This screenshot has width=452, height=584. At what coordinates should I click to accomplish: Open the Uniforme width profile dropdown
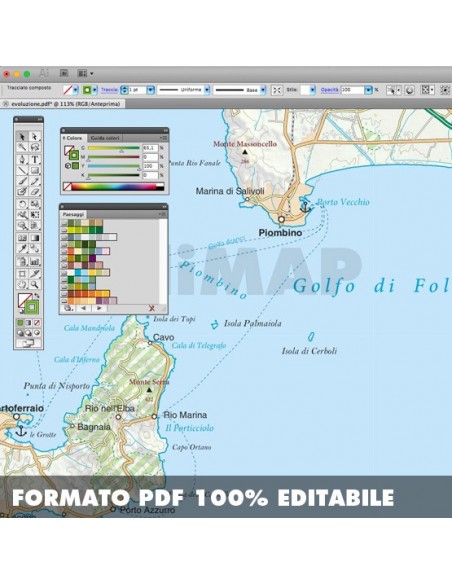(207, 90)
